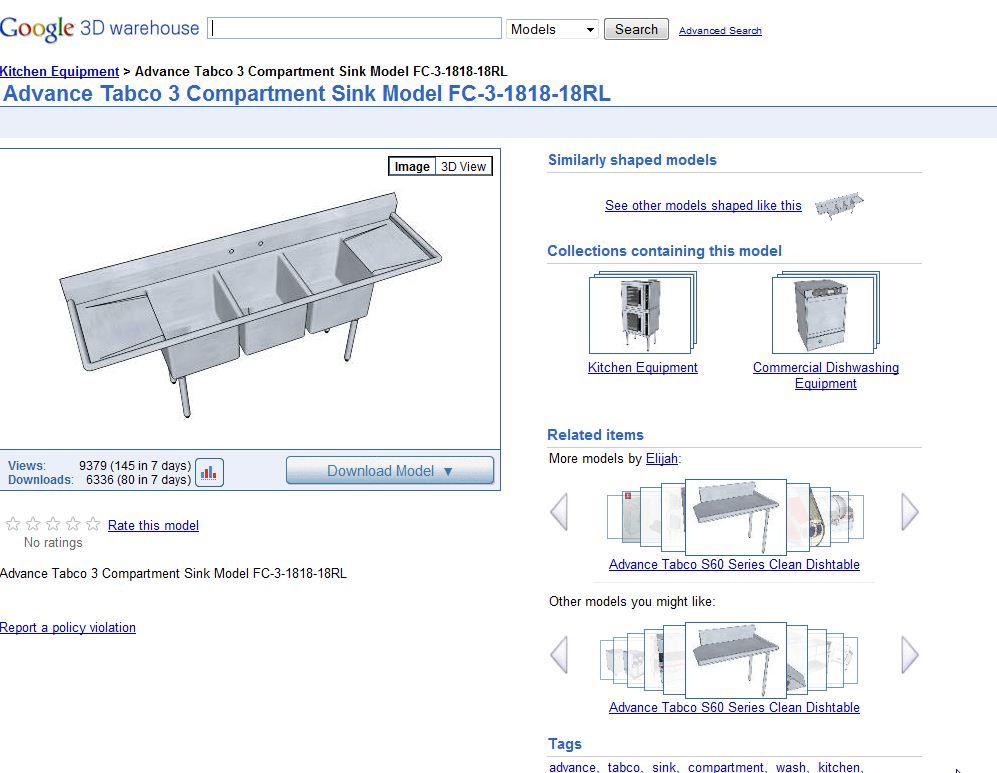997x773 pixels.
Task: Open the view statistics bar chart icon
Action: (x=209, y=472)
